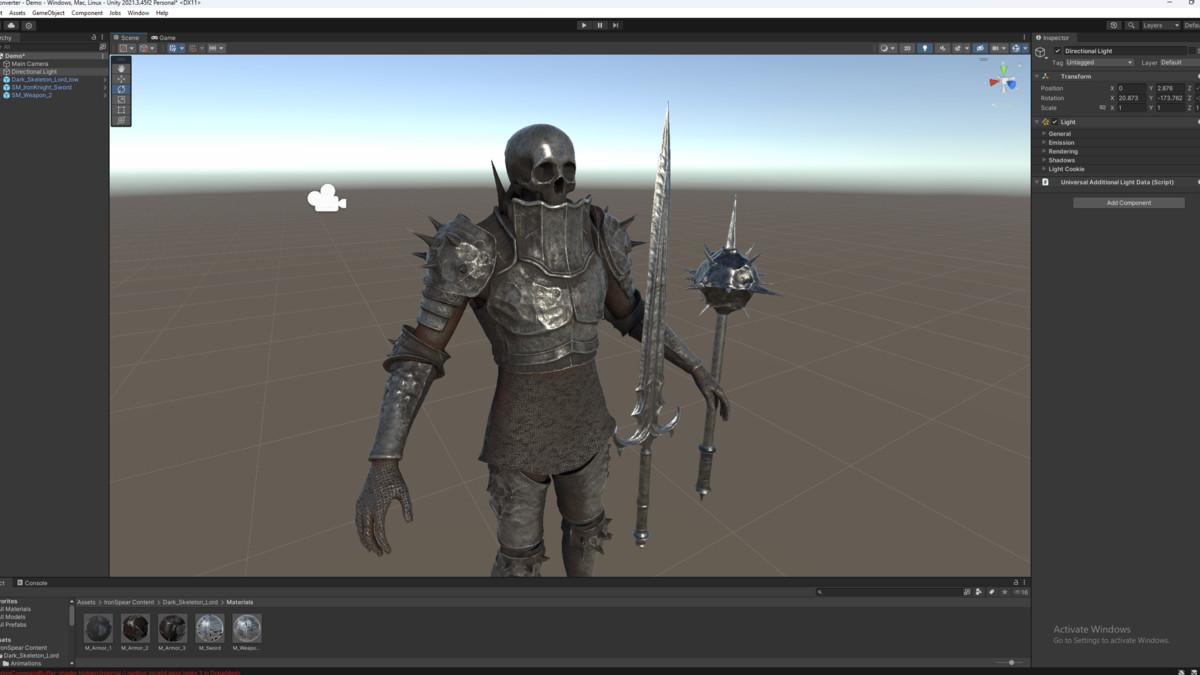Choose the Rect tool in scene overlay
This screenshot has width=1200, height=675.
[x=121, y=110]
